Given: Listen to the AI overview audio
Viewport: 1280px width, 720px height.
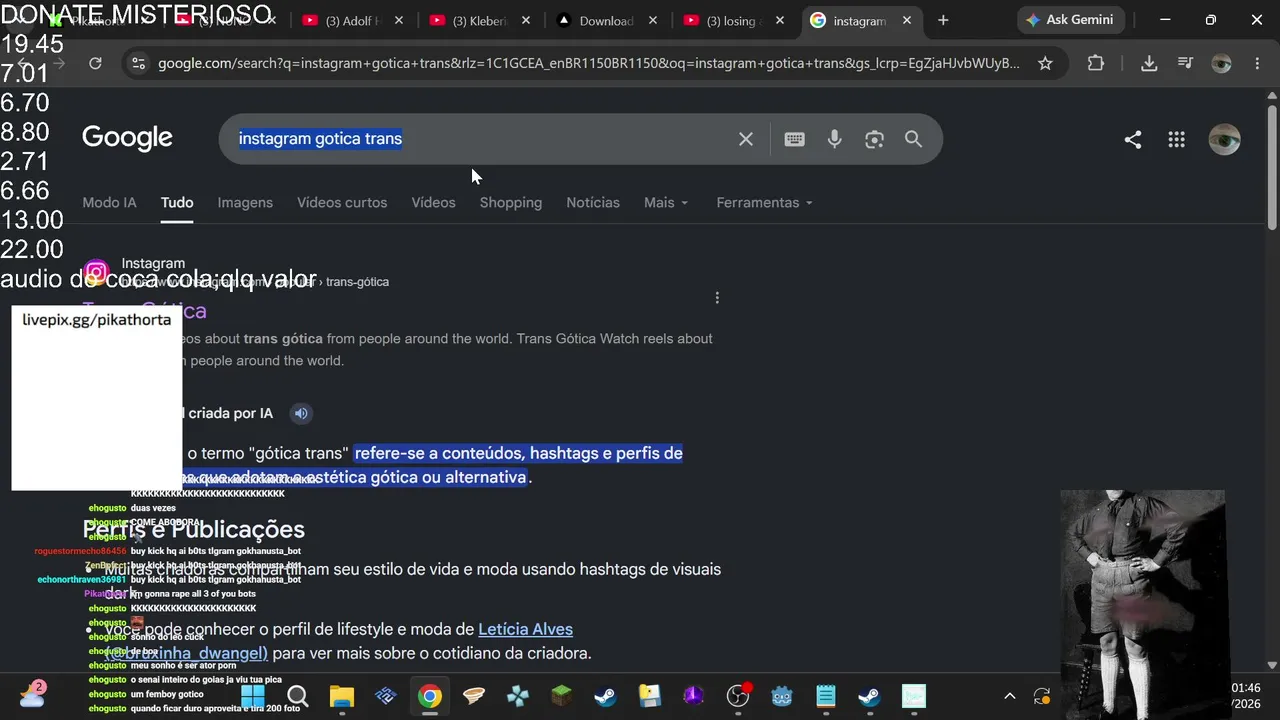Looking at the screenshot, I should tap(301, 413).
